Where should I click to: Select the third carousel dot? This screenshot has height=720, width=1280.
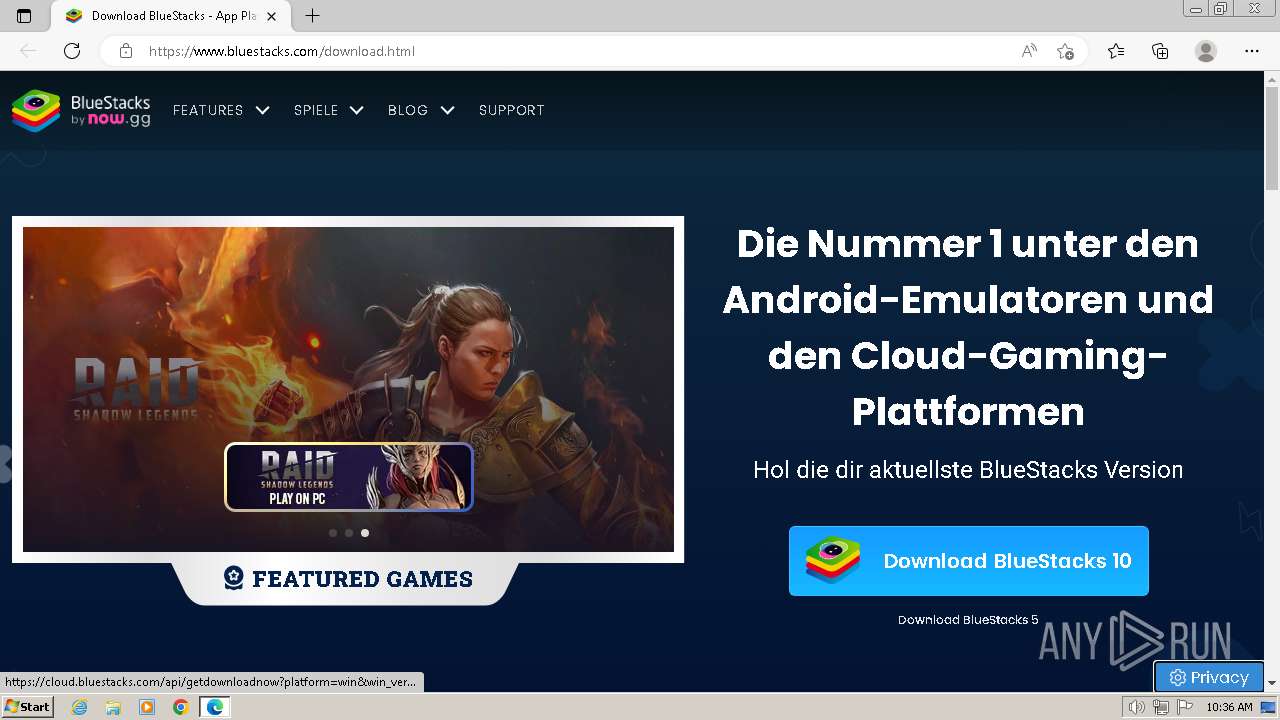[x=365, y=533]
